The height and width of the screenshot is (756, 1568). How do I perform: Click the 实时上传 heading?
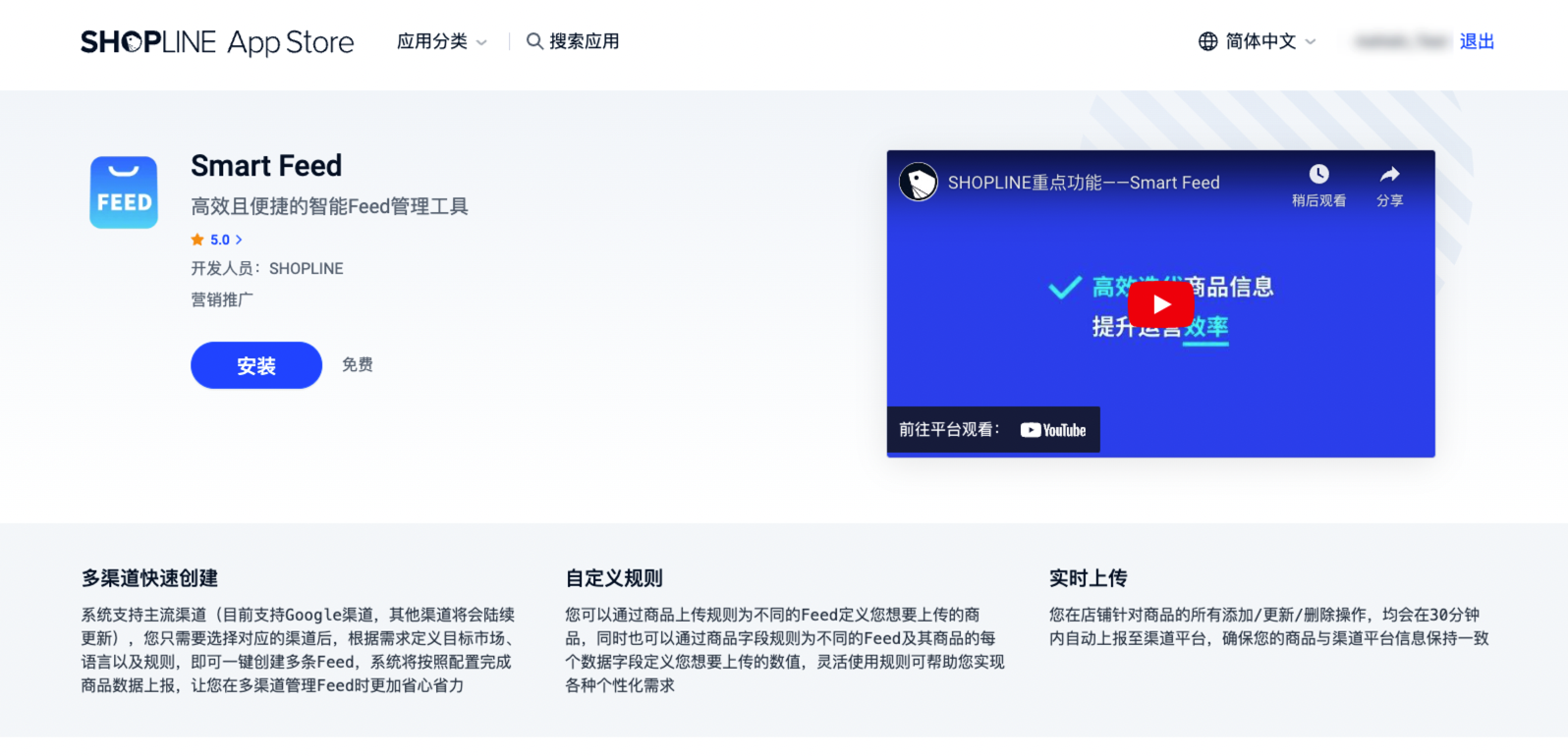[1089, 578]
